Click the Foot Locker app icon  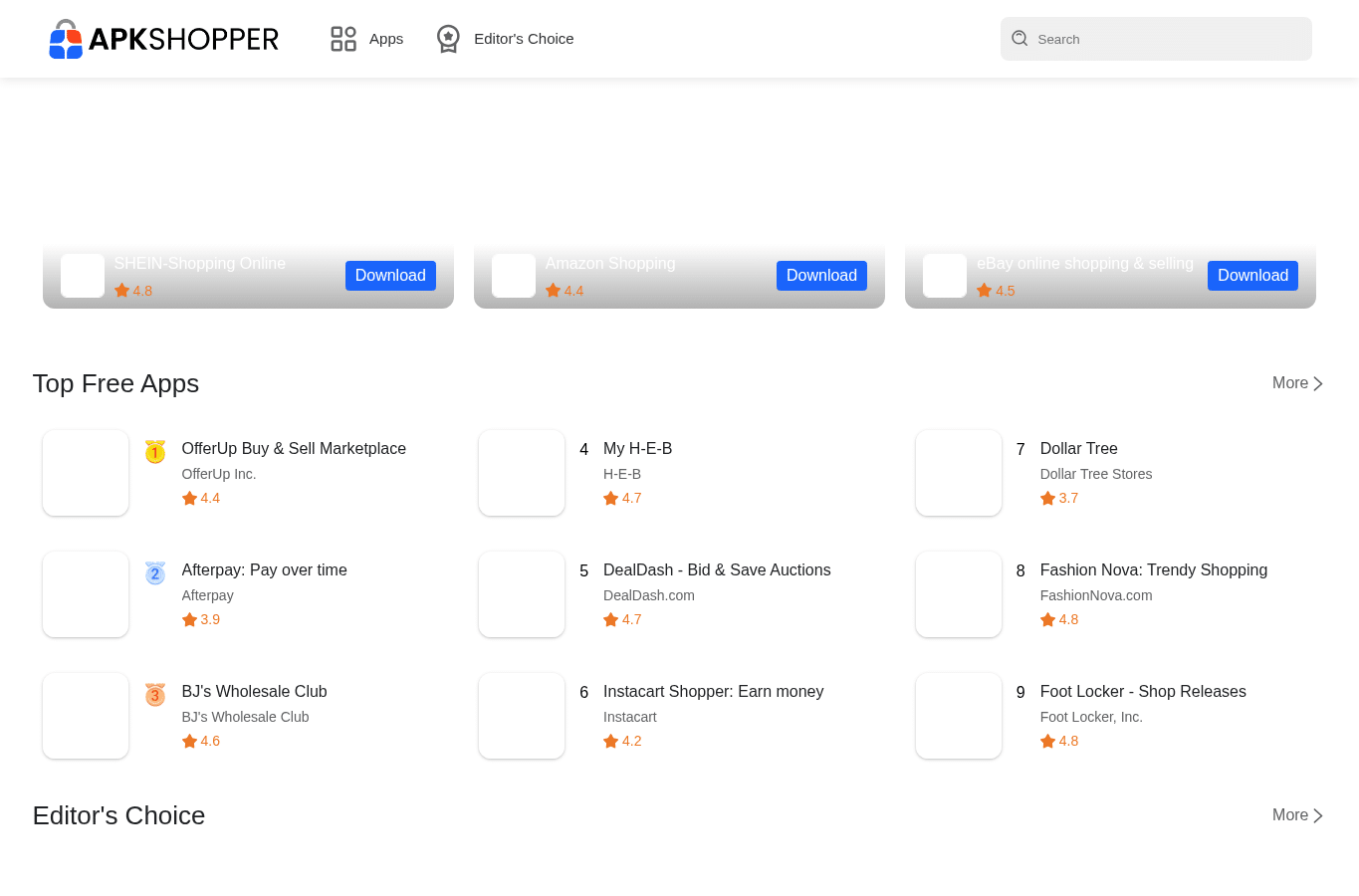coord(959,716)
